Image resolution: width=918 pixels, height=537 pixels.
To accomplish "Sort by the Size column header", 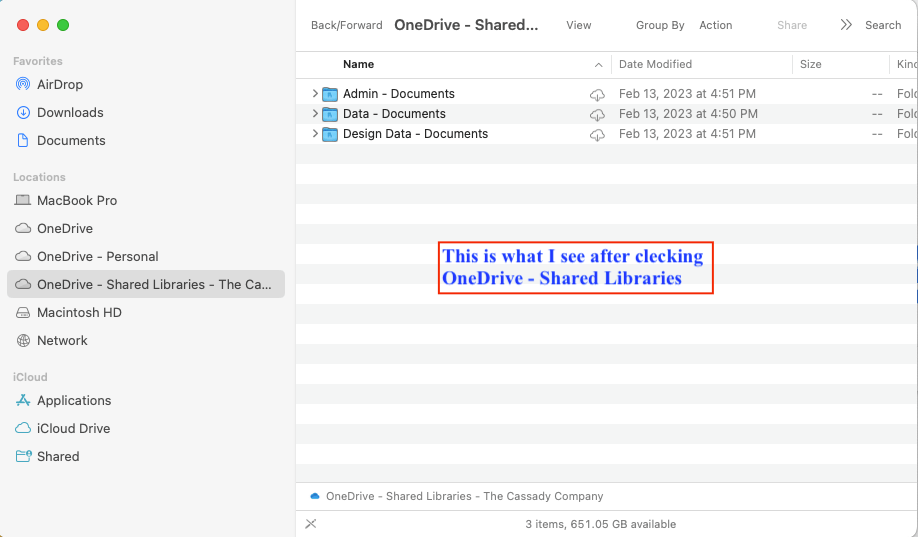I will tap(810, 64).
